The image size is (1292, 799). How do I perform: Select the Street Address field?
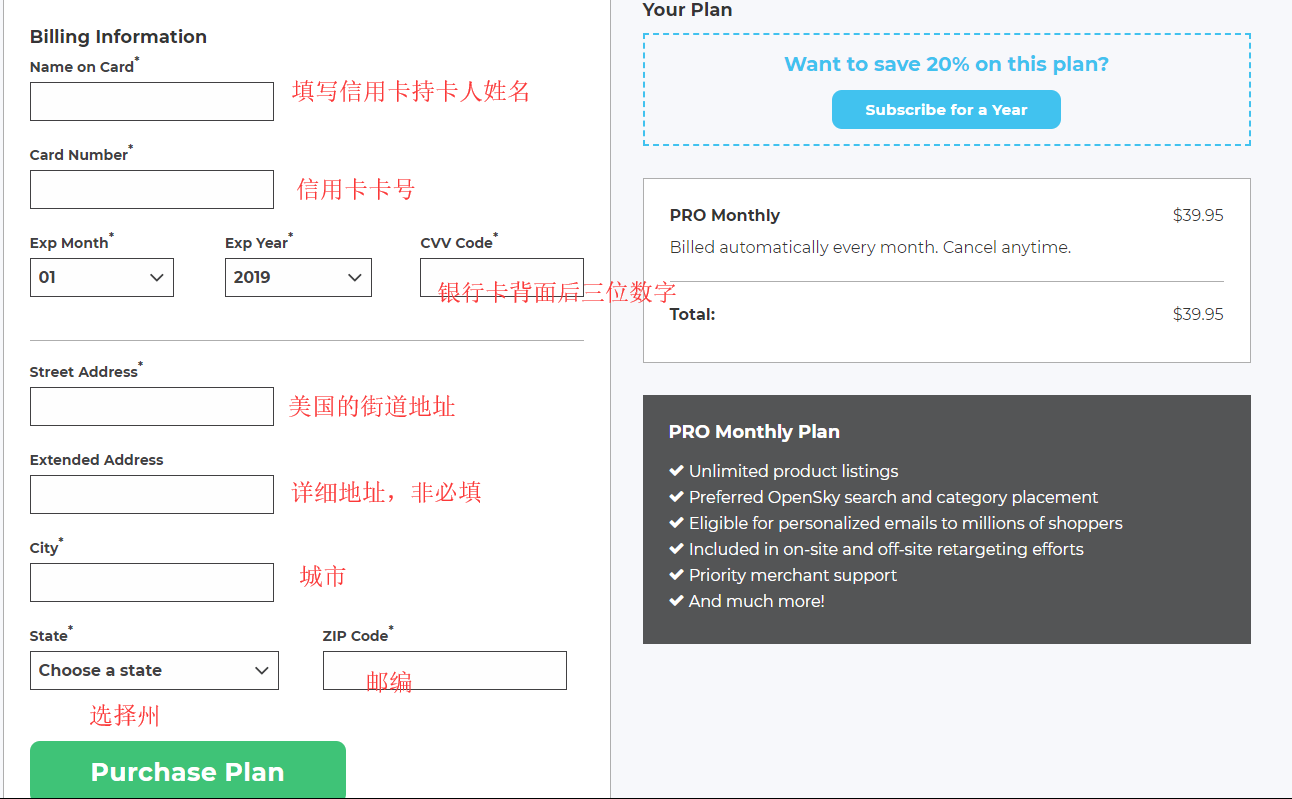151,407
